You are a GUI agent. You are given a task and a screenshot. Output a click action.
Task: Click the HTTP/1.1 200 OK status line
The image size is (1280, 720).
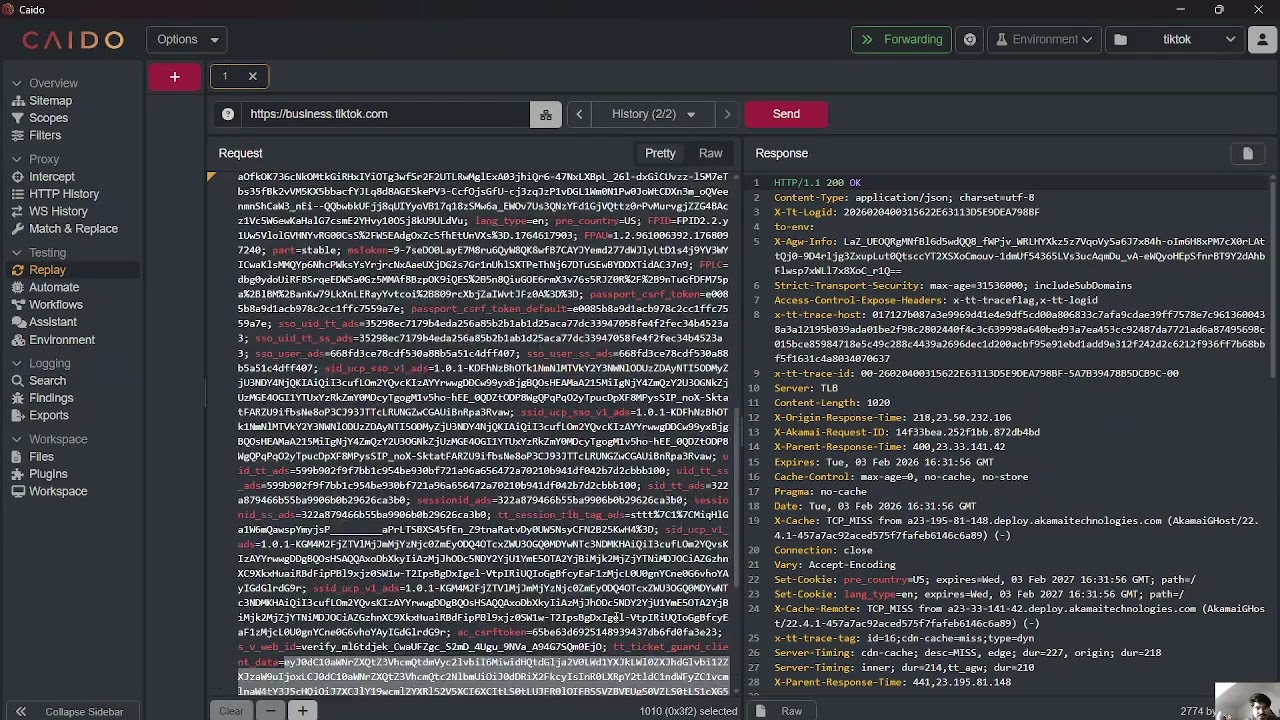click(x=817, y=183)
